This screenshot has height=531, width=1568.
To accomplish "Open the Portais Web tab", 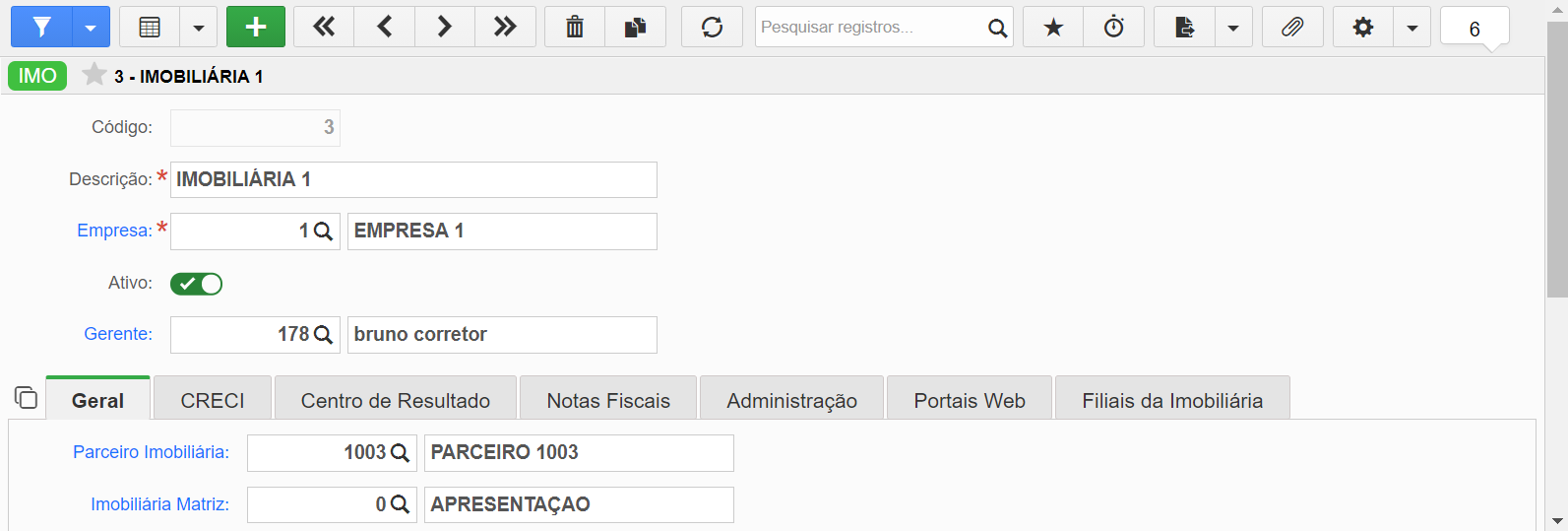I will pos(970,400).
